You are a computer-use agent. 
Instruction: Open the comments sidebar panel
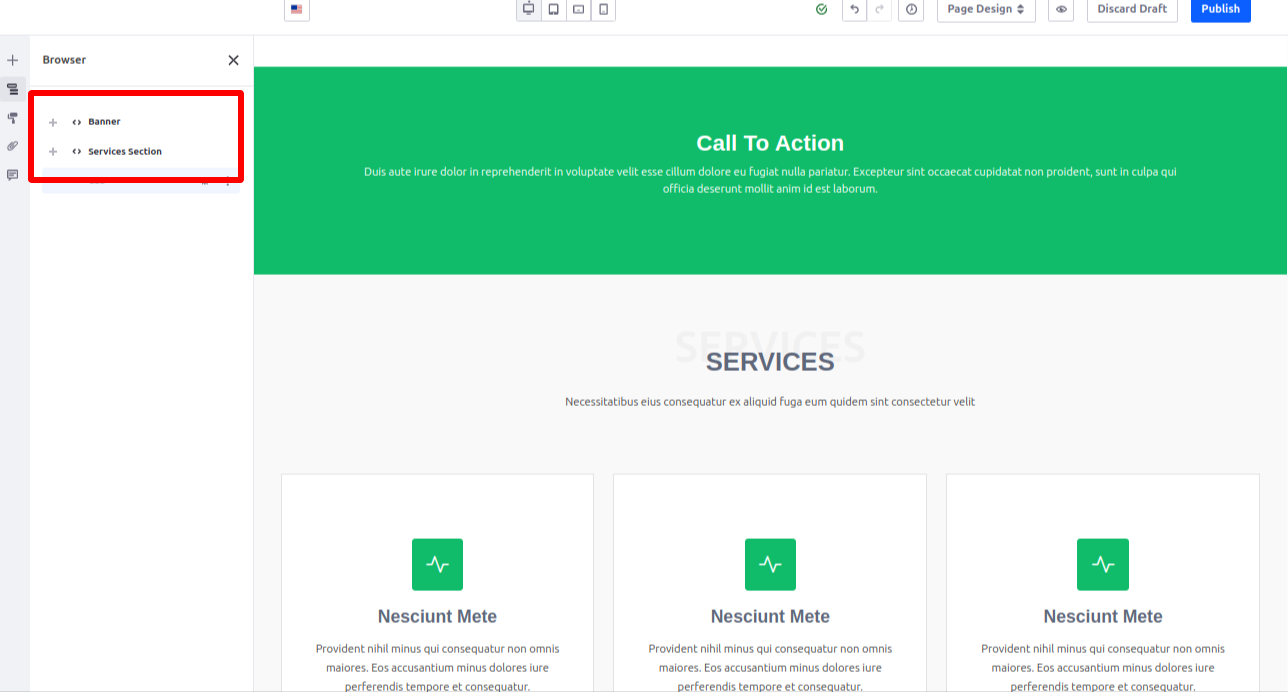point(13,175)
